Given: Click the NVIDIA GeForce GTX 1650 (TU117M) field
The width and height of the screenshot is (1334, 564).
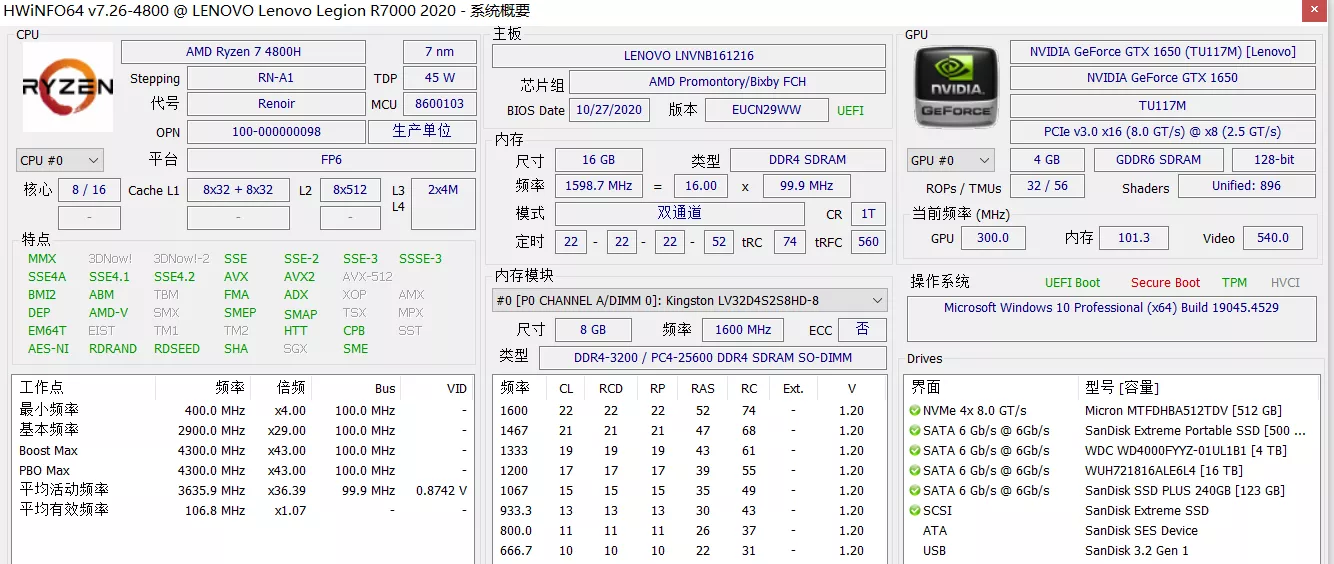Looking at the screenshot, I should (x=1162, y=52).
